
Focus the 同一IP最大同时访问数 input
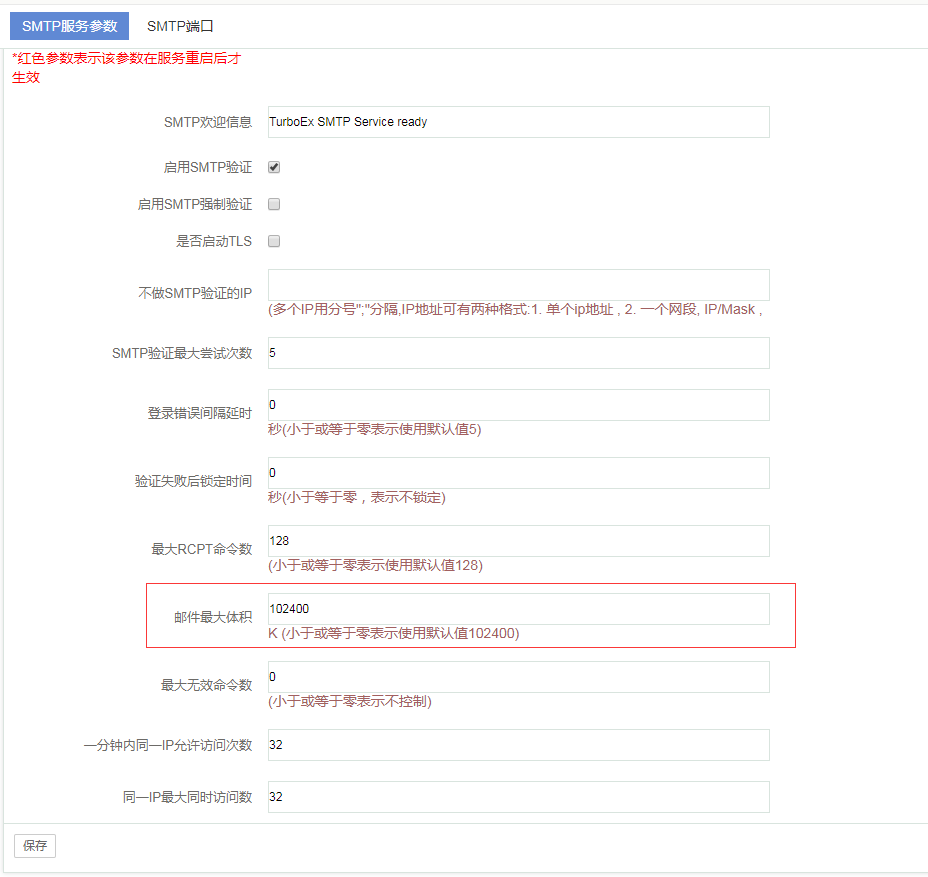click(x=518, y=797)
